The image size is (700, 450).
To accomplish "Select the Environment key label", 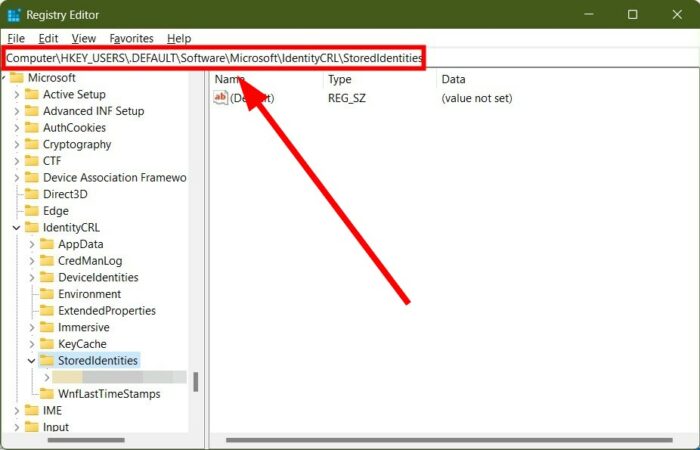I will [x=89, y=294].
